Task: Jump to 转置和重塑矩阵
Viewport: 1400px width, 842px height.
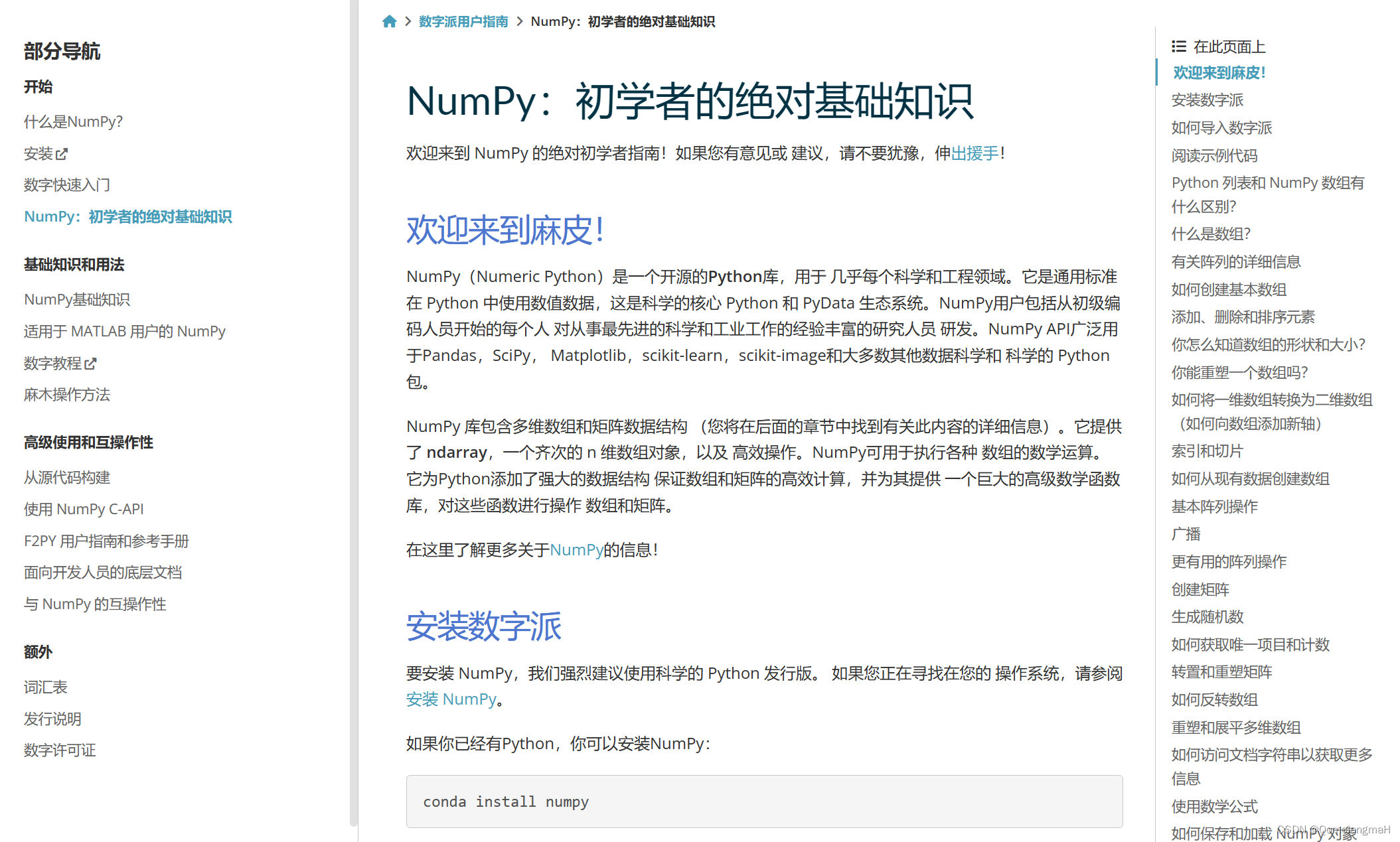Action: point(1221,671)
